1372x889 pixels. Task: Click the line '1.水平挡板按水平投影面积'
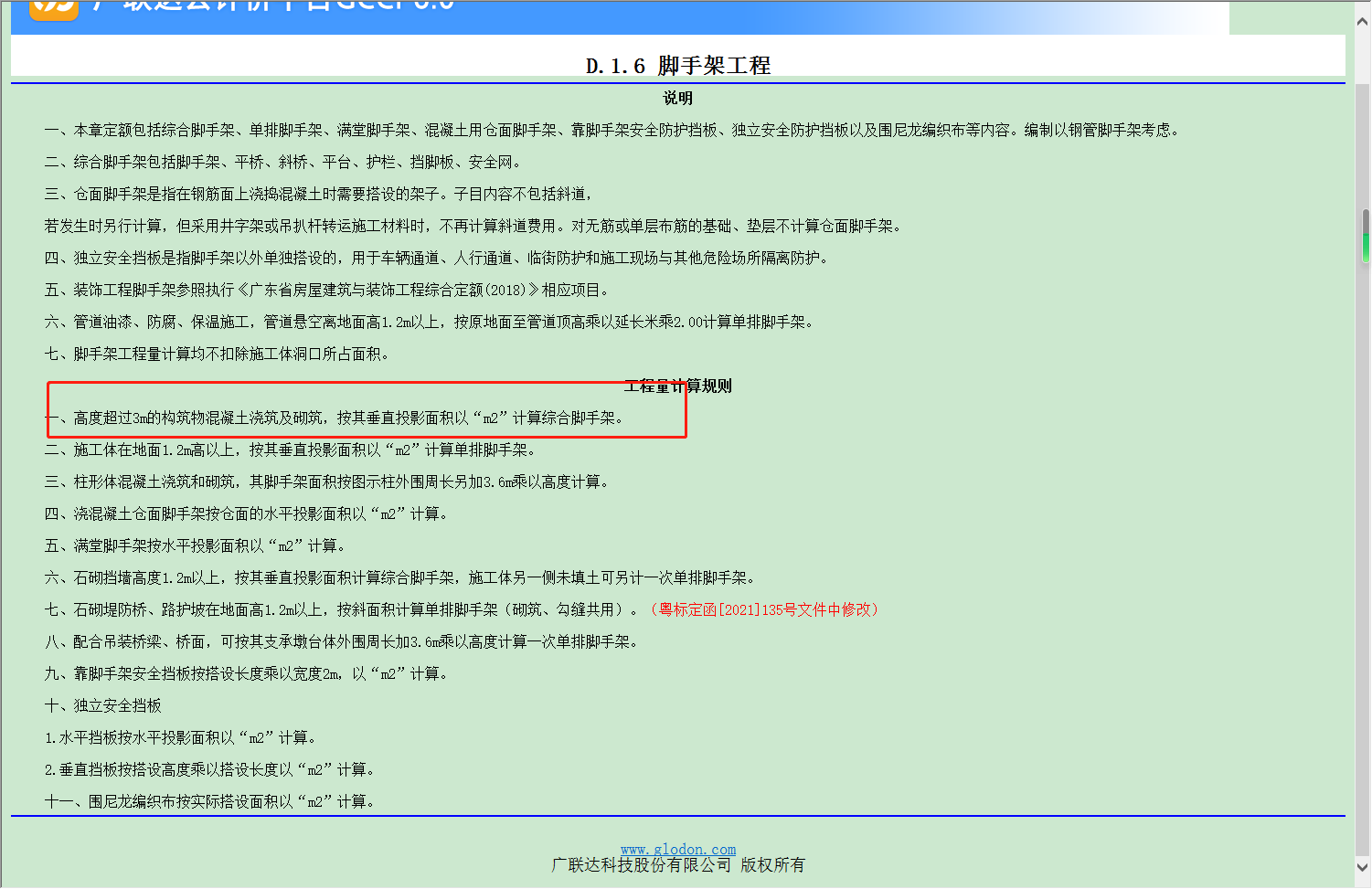[x=183, y=737]
